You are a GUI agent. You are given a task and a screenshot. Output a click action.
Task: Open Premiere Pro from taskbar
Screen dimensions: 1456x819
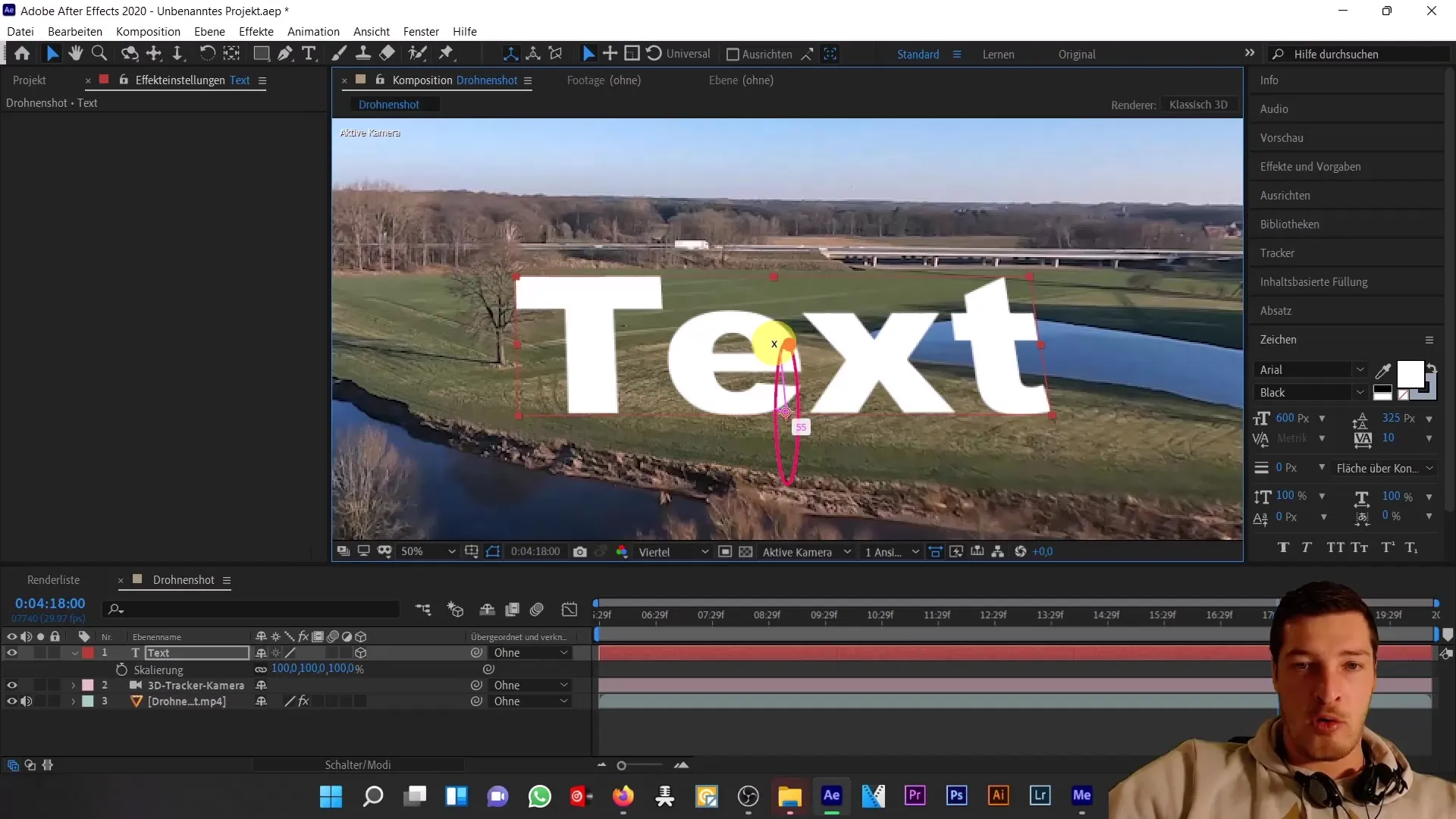(x=915, y=795)
